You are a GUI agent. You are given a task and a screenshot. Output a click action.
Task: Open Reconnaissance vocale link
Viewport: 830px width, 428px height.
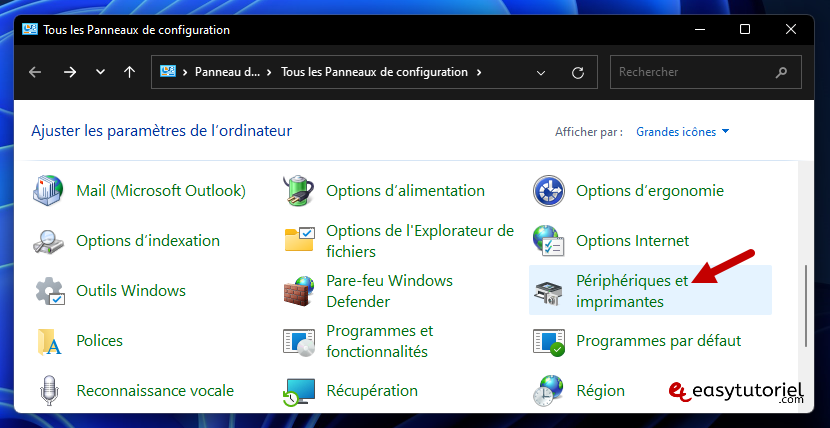pyautogui.click(x=155, y=391)
